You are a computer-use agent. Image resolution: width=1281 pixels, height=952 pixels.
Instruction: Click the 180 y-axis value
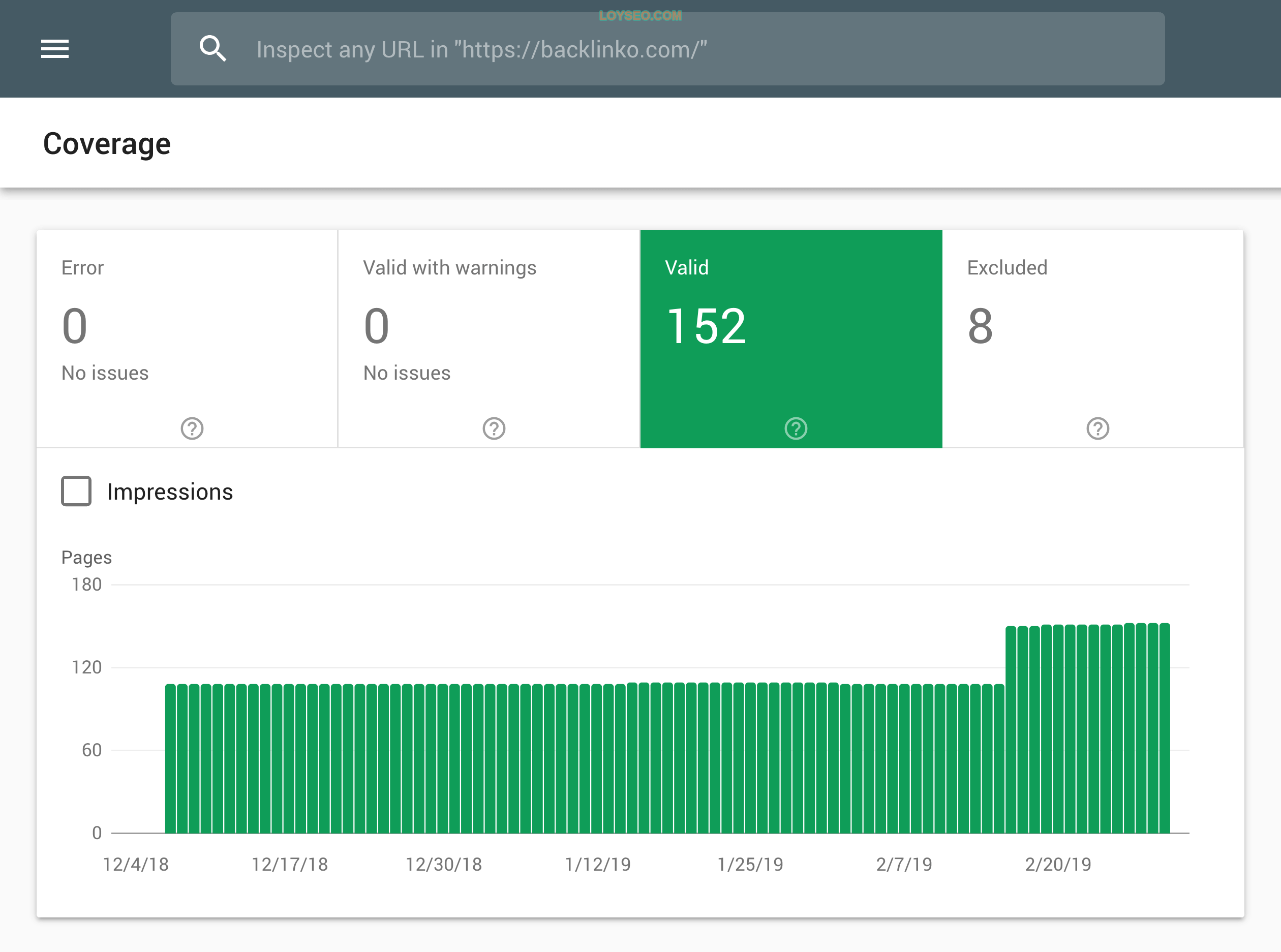86,585
